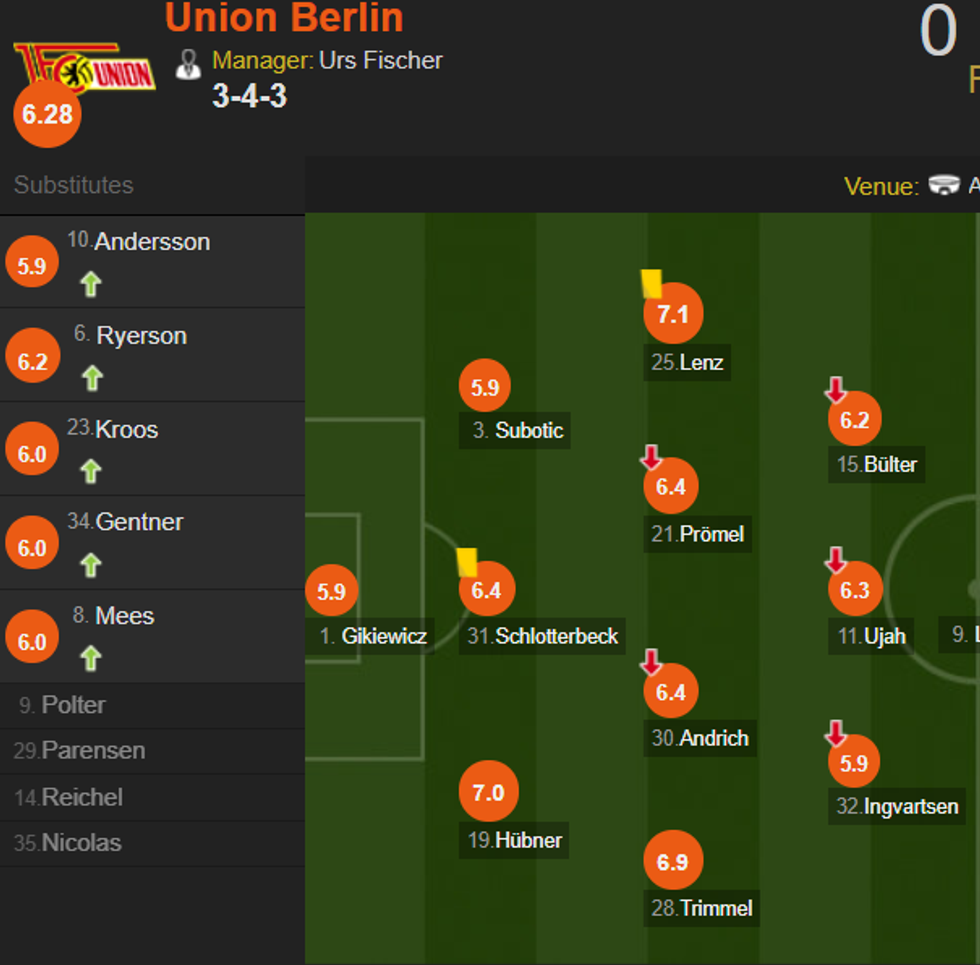
Task: Click Schlotterbeck's yellow card icon
Action: (x=467, y=562)
